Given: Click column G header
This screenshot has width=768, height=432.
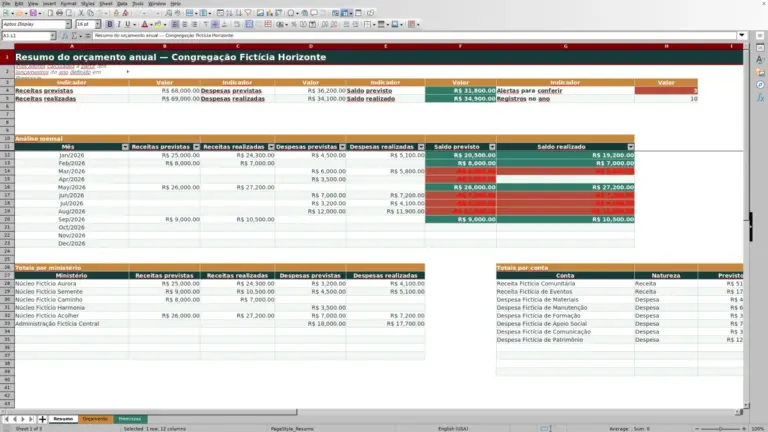Looking at the screenshot, I should [x=565, y=46].
